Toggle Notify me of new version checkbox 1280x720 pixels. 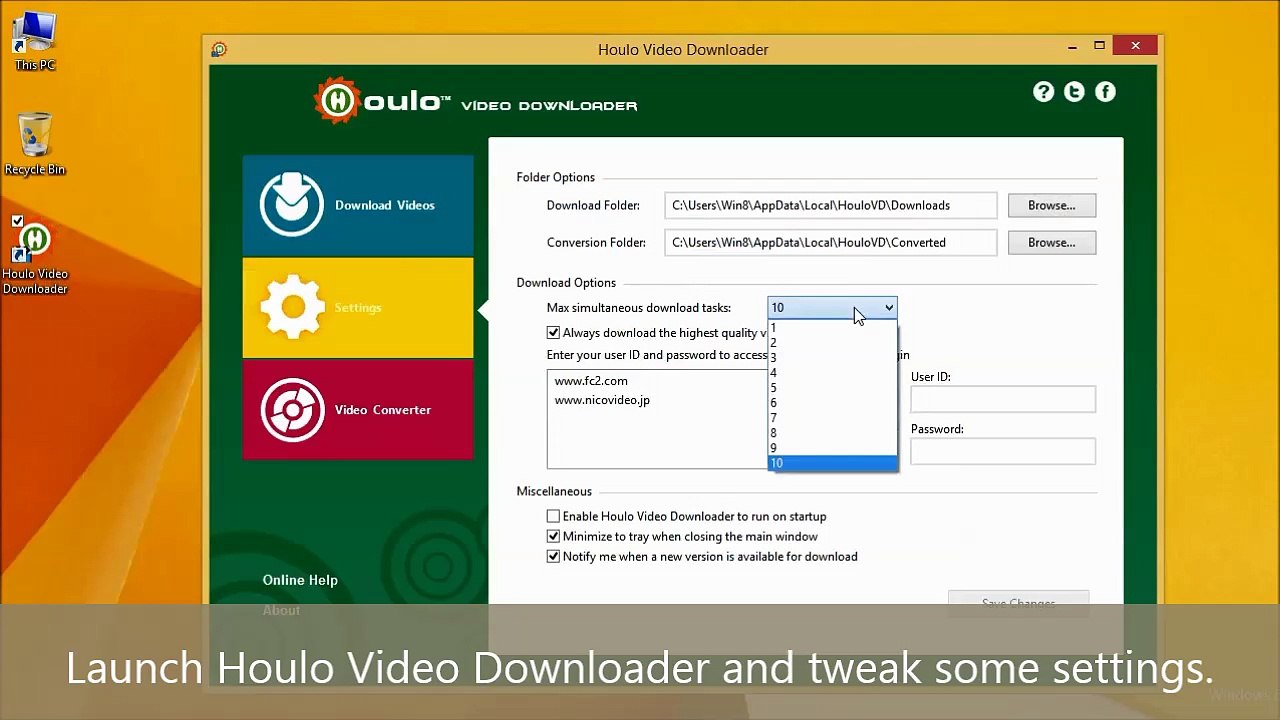(x=553, y=556)
